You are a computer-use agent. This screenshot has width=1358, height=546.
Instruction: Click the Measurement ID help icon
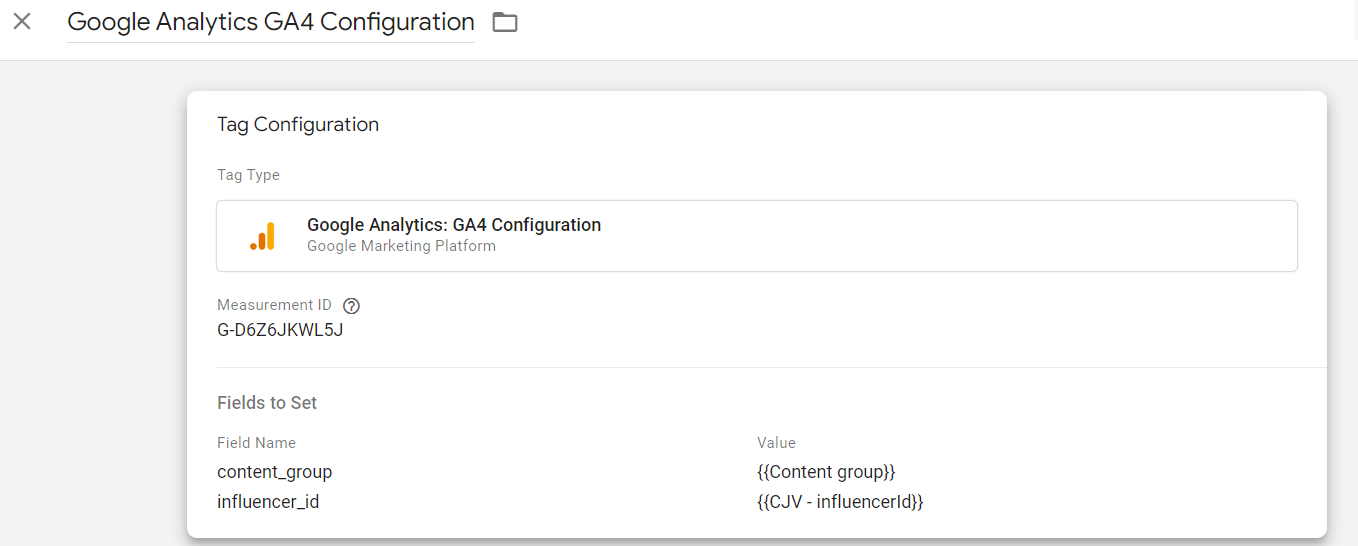coord(351,306)
